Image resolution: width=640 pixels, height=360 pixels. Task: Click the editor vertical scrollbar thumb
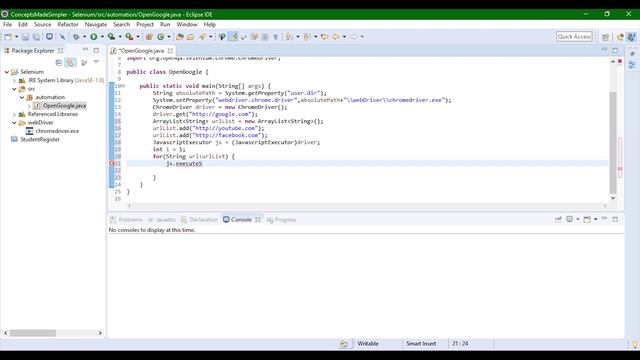(613, 143)
